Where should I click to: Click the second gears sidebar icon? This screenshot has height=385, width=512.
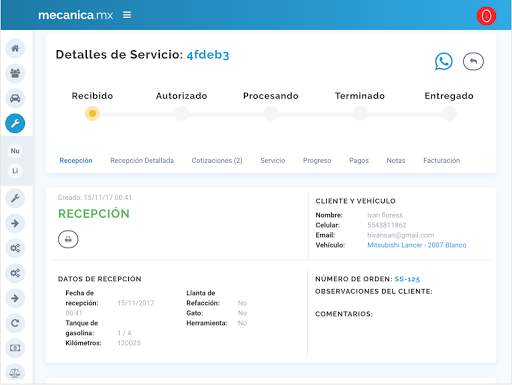pyautogui.click(x=15, y=273)
